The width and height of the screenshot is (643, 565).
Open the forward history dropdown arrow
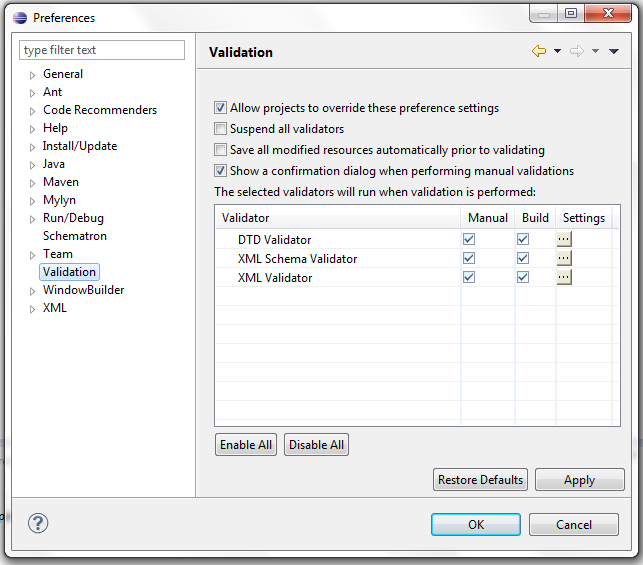tap(595, 51)
